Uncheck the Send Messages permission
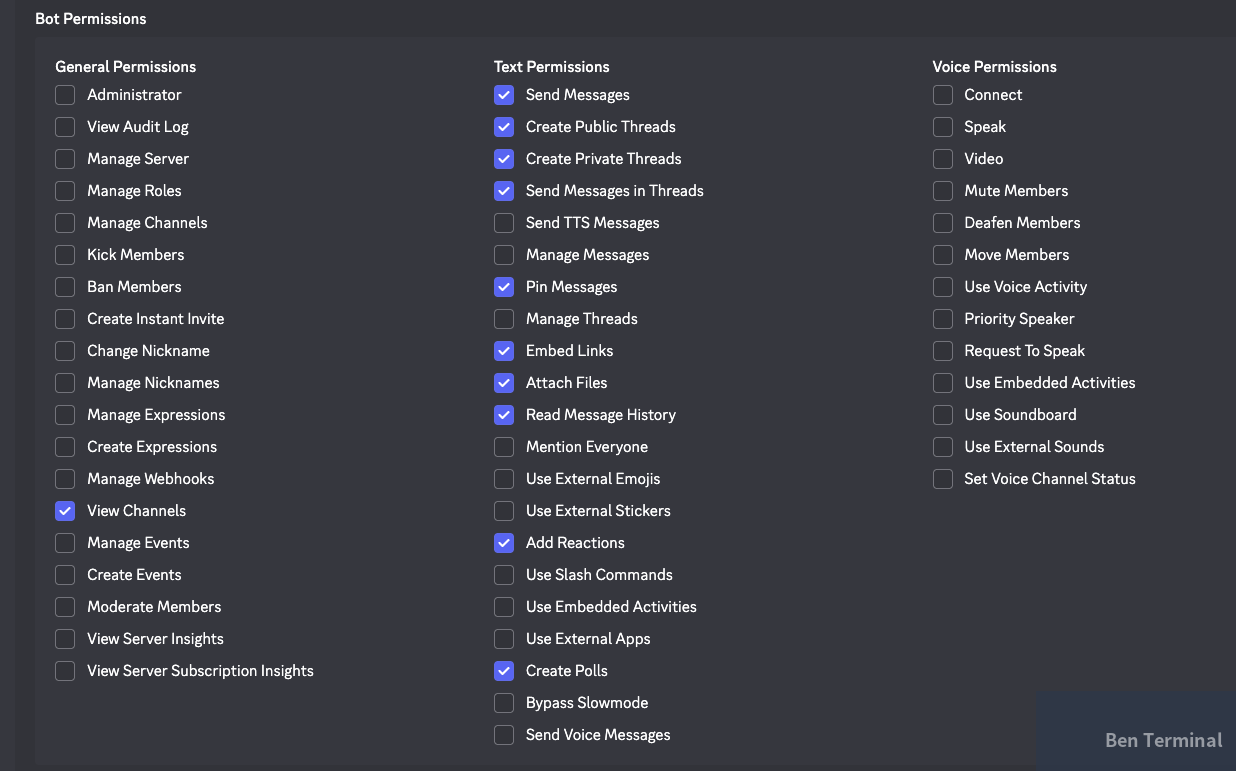The height and width of the screenshot is (771, 1236). [504, 95]
